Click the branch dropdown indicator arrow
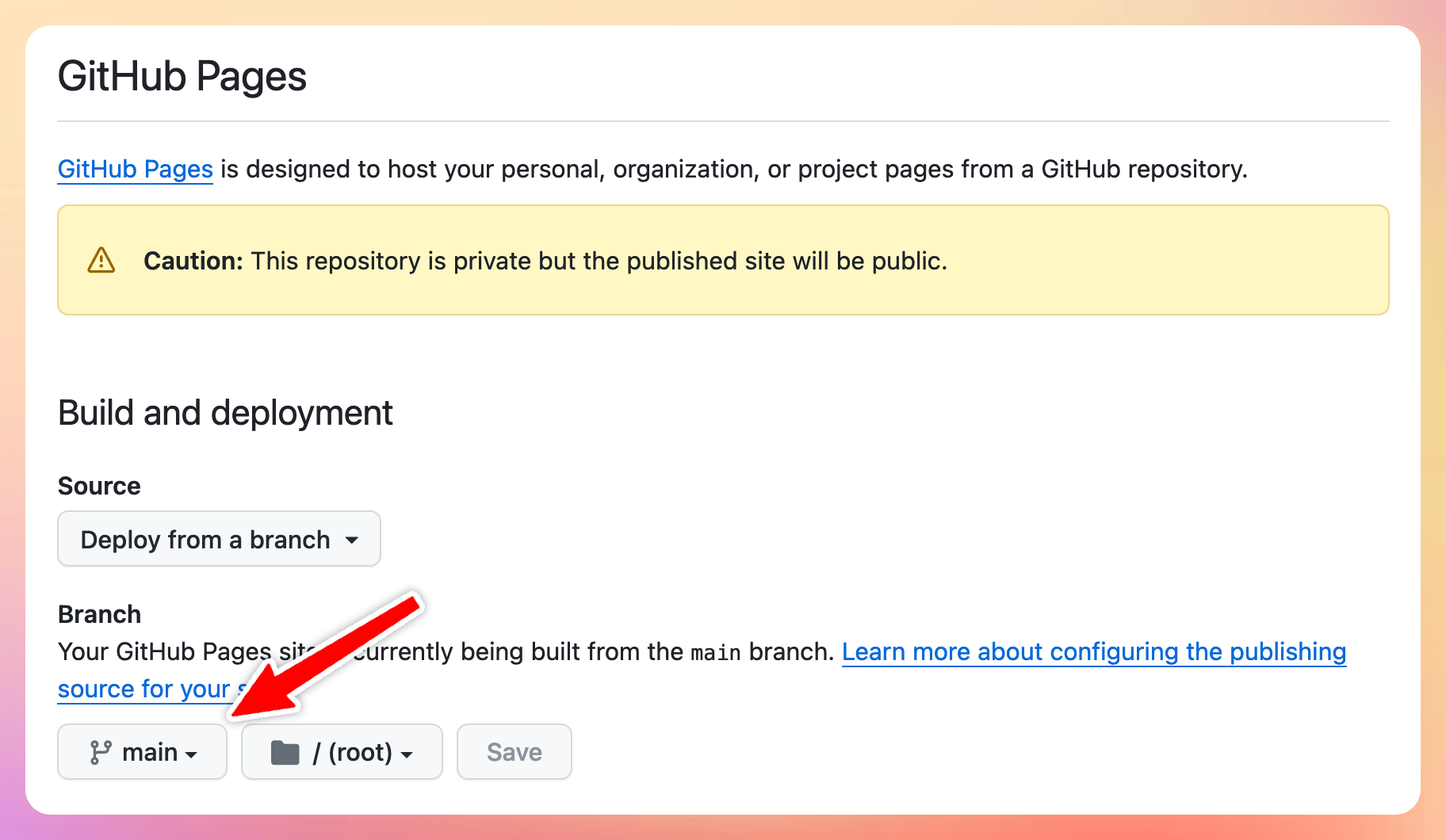Viewport: 1446px width, 840px height. 193,754
